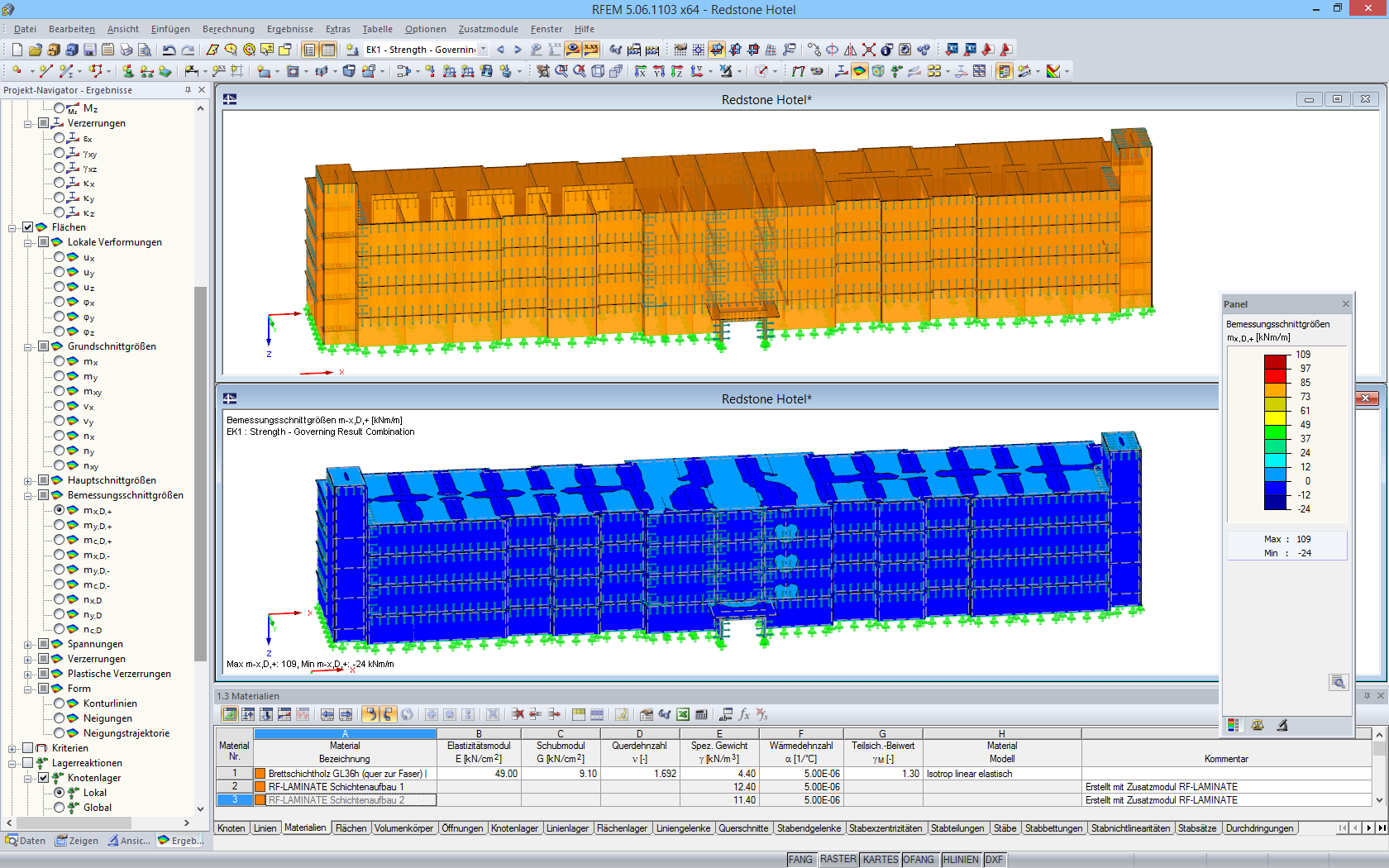Uncheck the Flächen checkbox in the navigator
The width and height of the screenshot is (1389, 868).
click(27, 227)
